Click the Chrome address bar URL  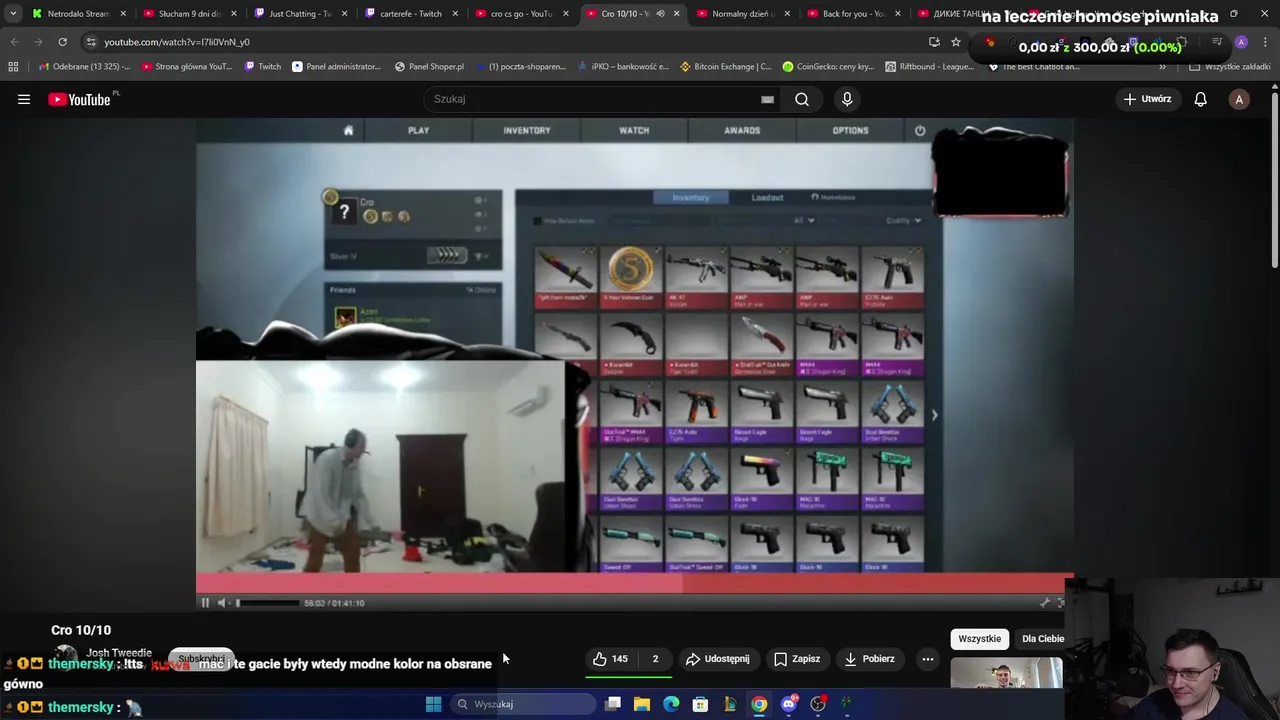pyautogui.click(x=177, y=42)
